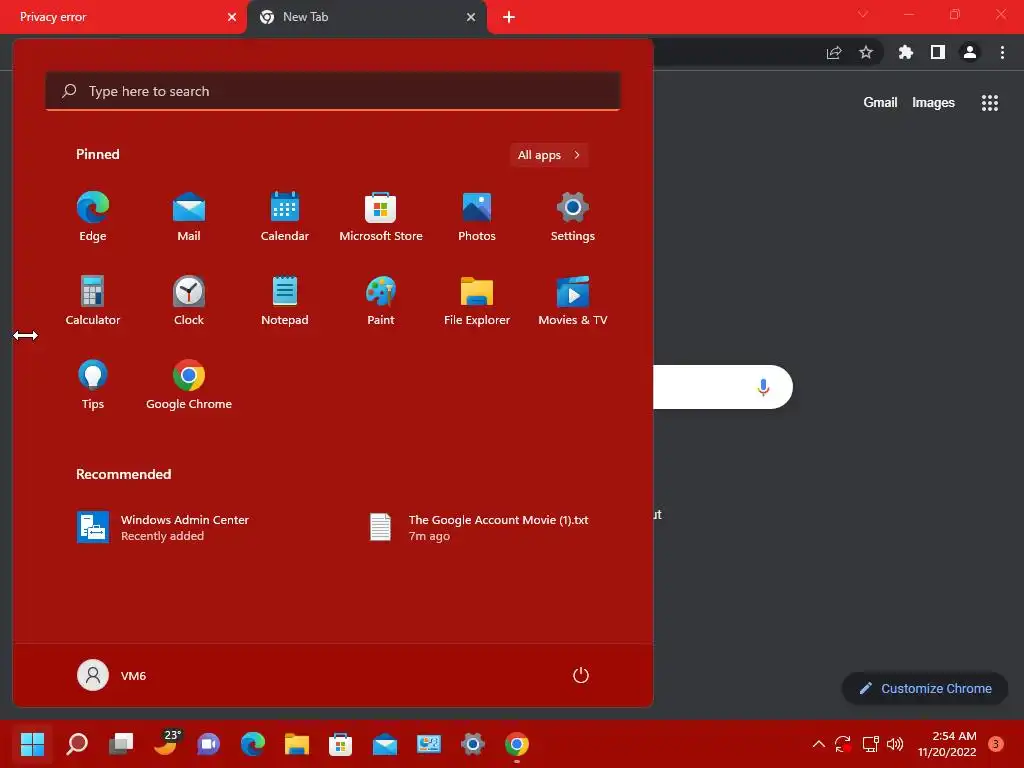This screenshot has height=768, width=1024.
Task: Open Settings from the pinned grid
Action: pyautogui.click(x=573, y=217)
